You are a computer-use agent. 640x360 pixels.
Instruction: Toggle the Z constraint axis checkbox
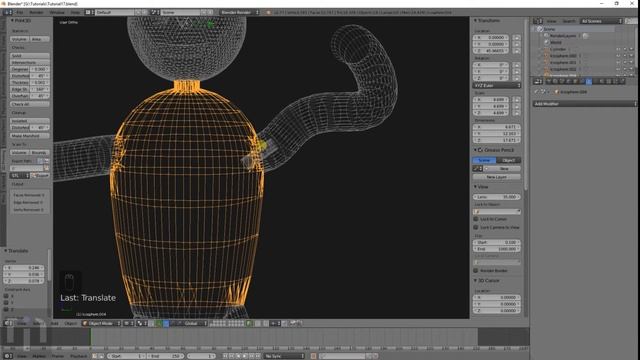tap(6, 309)
